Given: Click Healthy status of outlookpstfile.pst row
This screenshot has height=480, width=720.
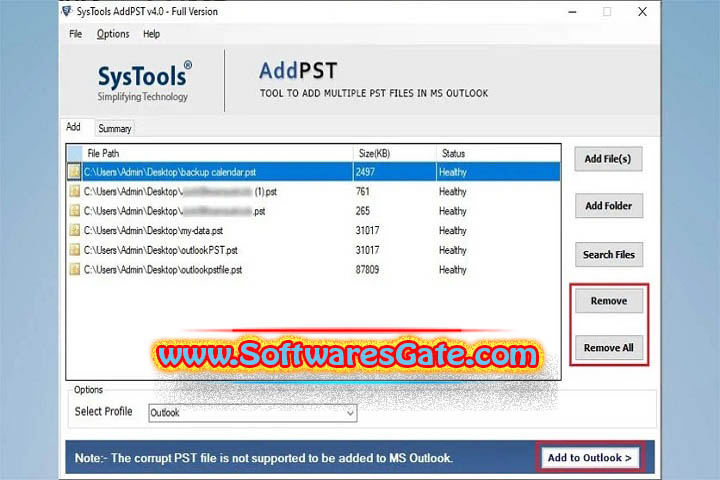Looking at the screenshot, I should click(x=453, y=270).
